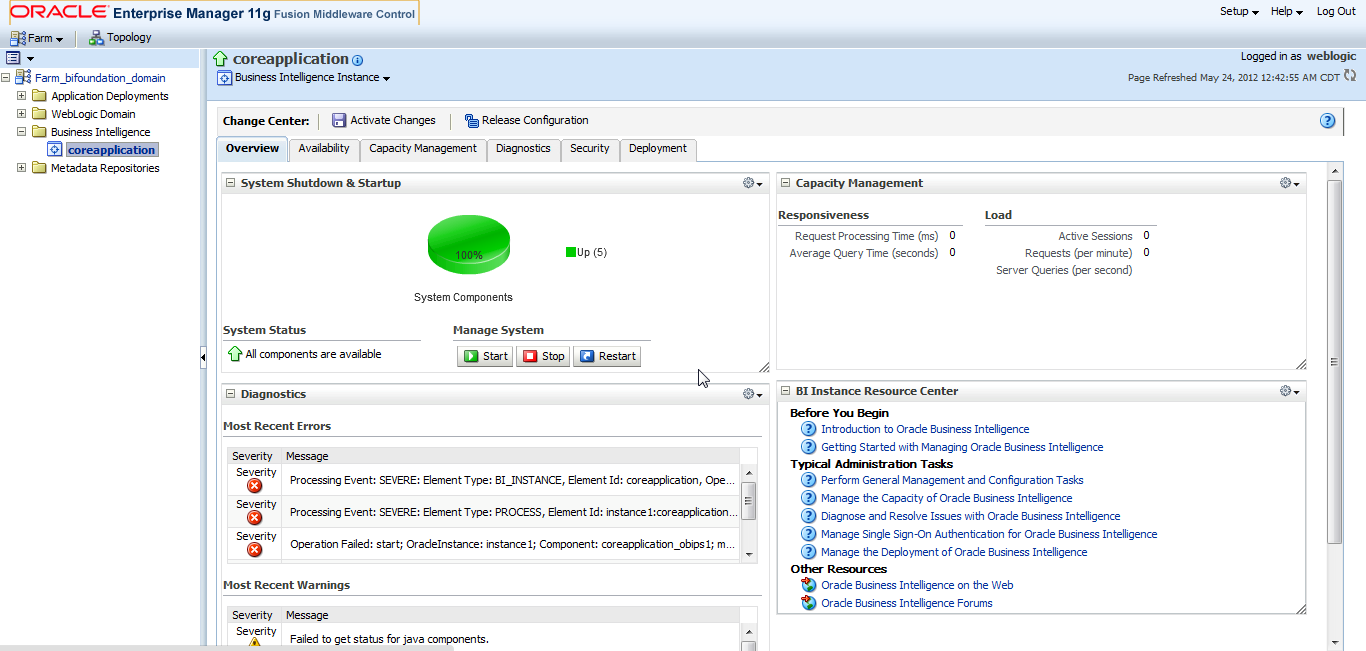Switch to the Diagnostics tab
1366x651 pixels.
(x=523, y=149)
